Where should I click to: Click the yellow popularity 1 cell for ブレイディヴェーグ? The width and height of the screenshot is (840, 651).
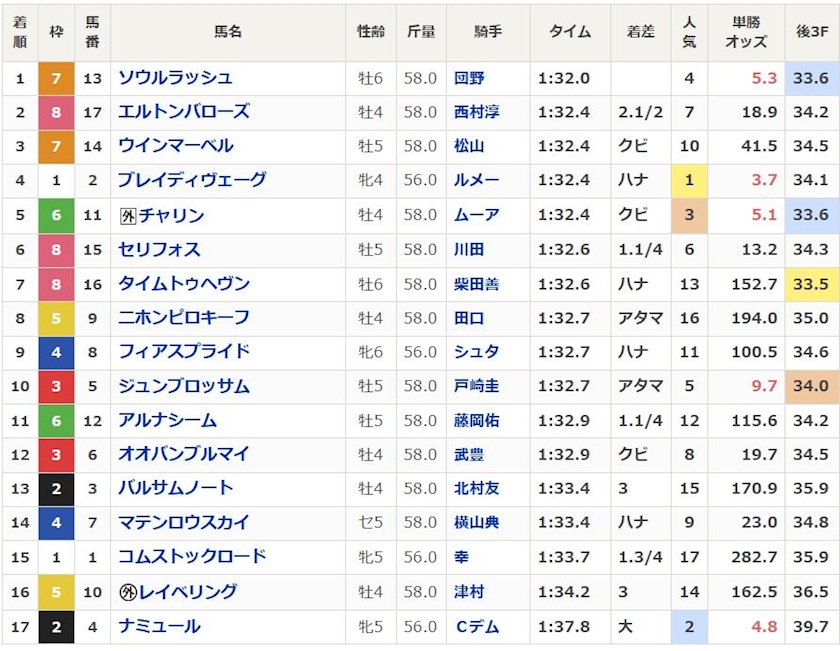click(689, 181)
